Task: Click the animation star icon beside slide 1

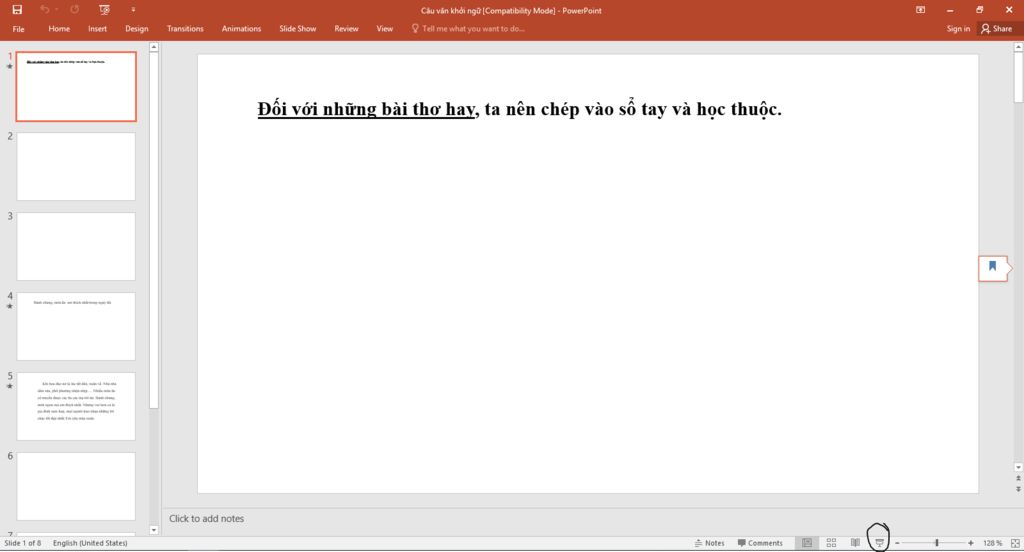Action: (9, 67)
